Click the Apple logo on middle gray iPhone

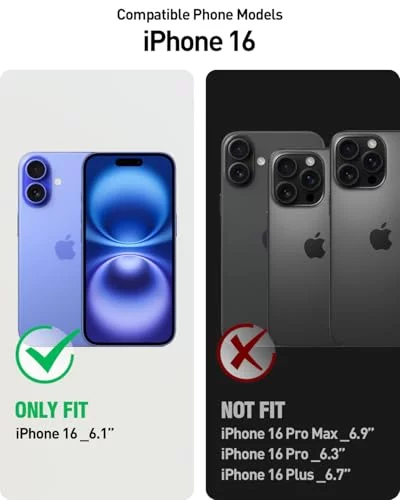click(x=315, y=246)
